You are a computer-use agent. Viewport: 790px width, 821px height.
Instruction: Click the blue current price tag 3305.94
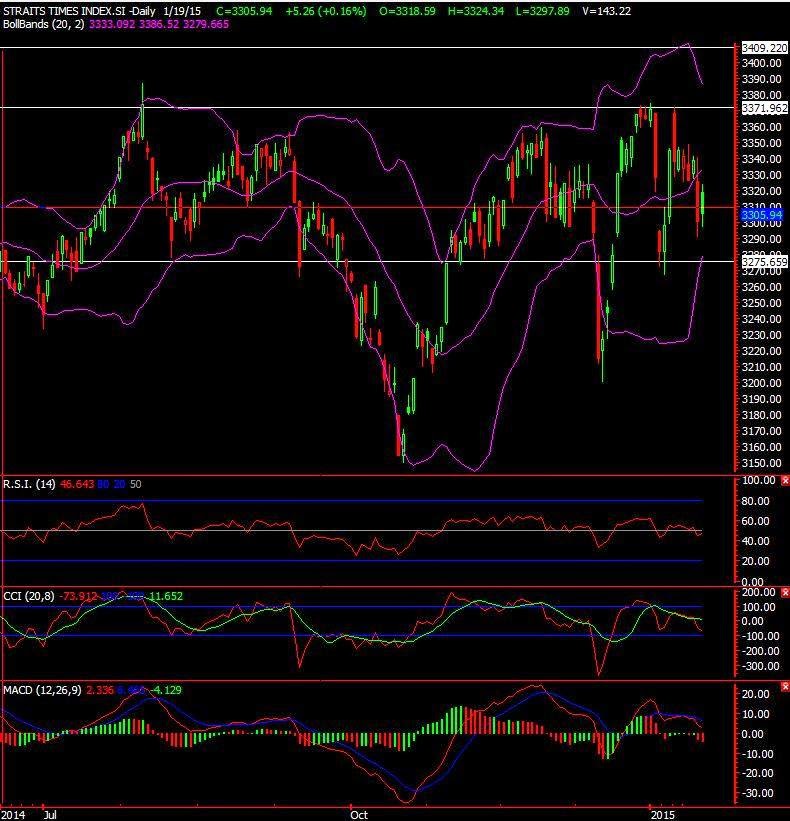[762, 215]
